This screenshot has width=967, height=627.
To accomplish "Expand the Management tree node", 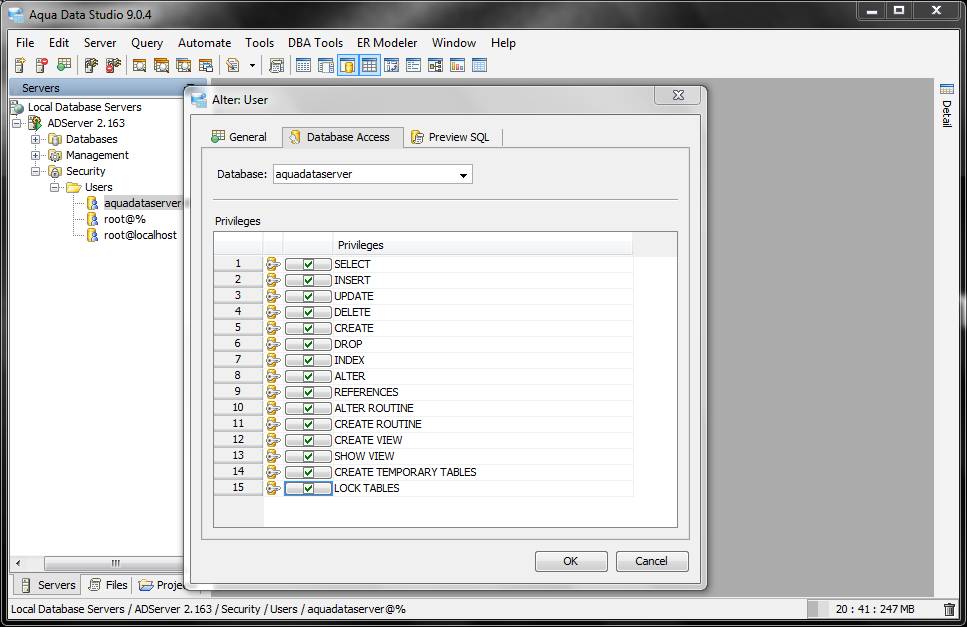I will tap(35, 155).
